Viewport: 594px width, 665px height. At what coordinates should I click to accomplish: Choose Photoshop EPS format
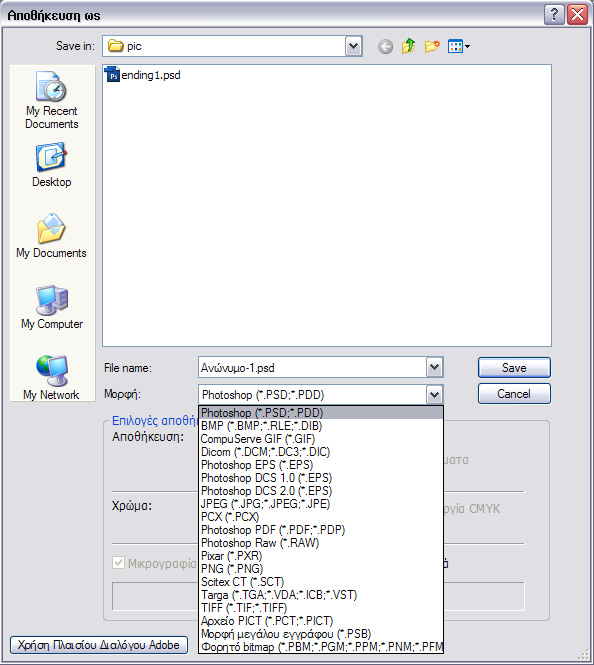(x=321, y=465)
